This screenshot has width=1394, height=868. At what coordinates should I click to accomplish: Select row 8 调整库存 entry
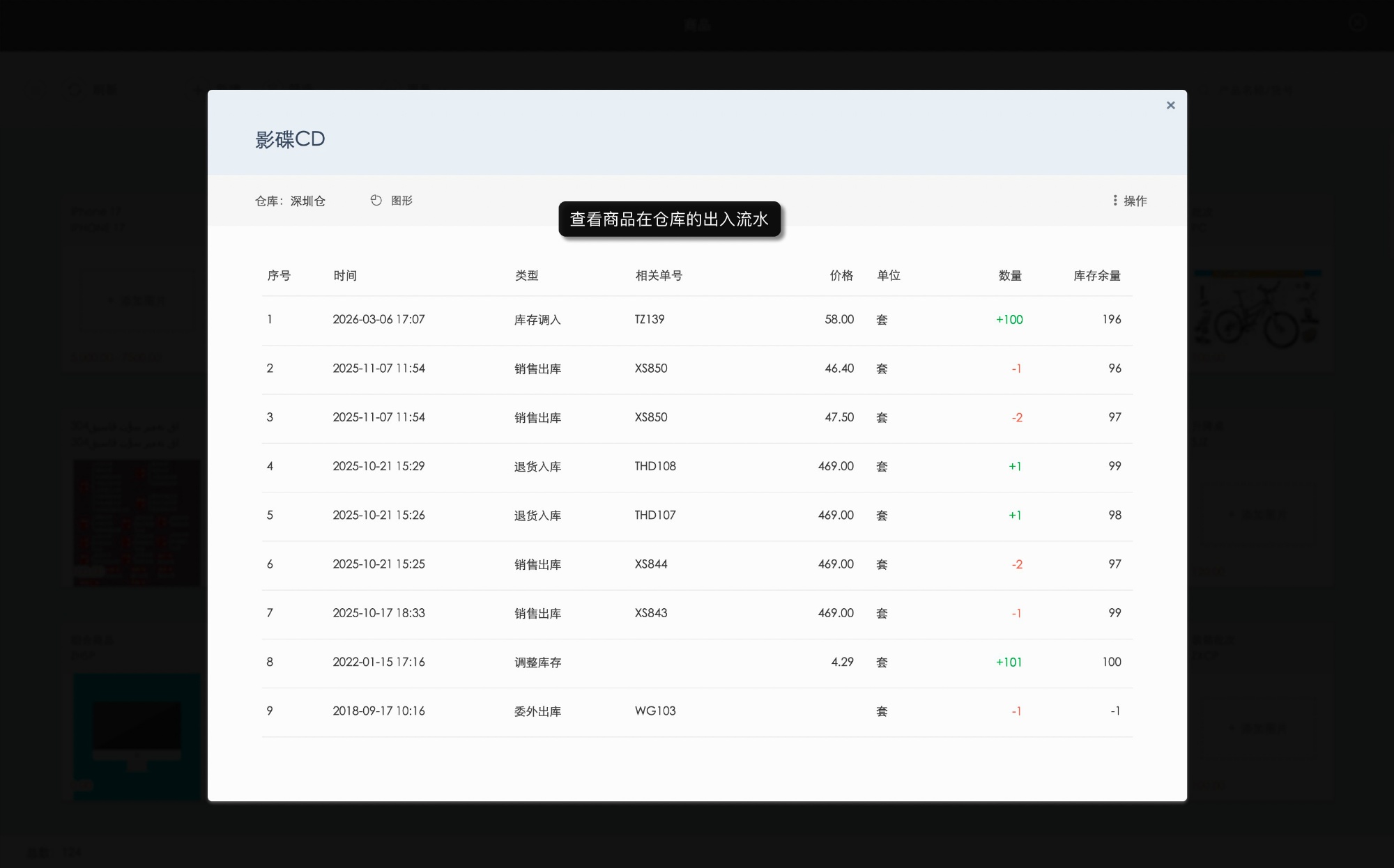point(537,662)
